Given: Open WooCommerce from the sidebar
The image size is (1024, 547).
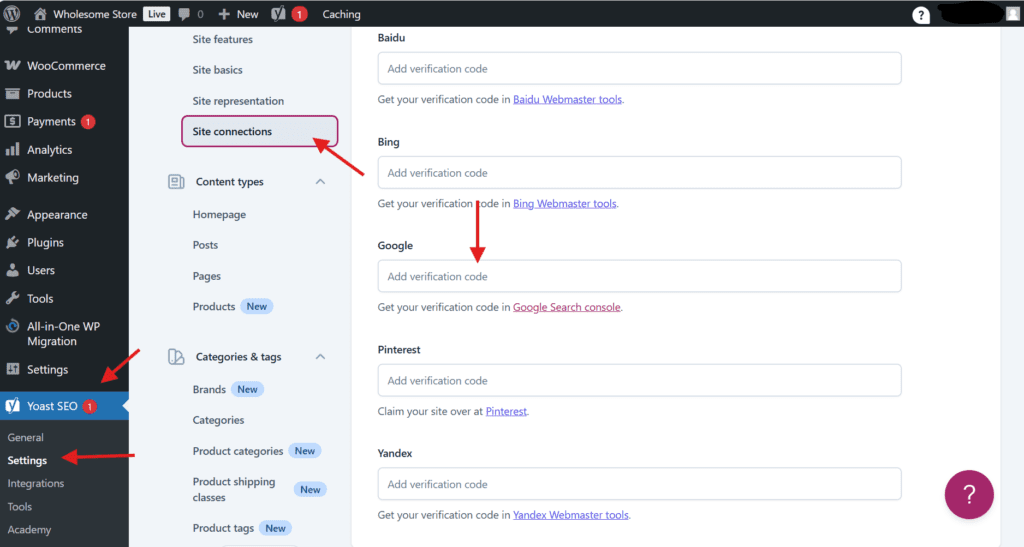Looking at the screenshot, I should [64, 65].
